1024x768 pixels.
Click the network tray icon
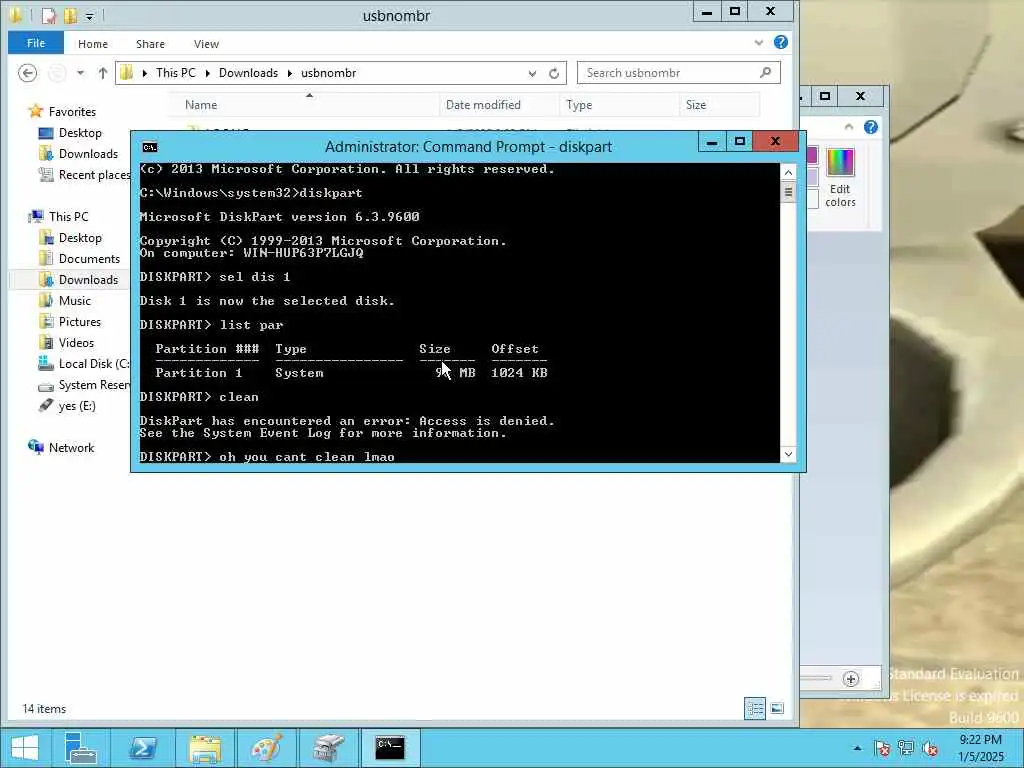click(906, 748)
